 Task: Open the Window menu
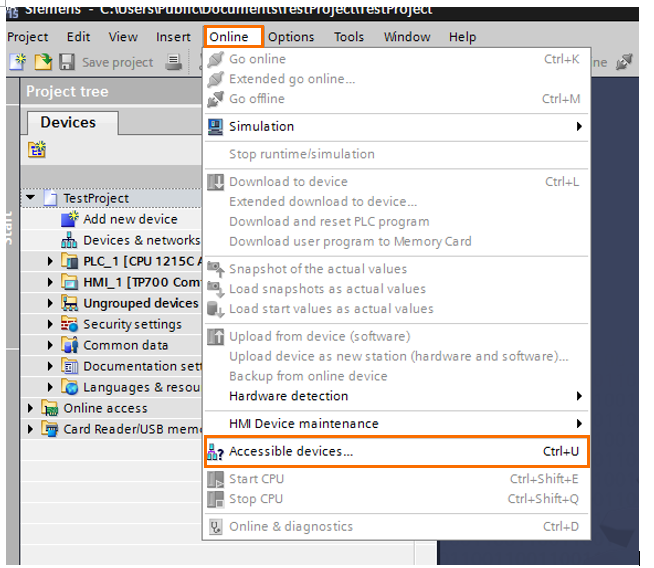coord(407,37)
